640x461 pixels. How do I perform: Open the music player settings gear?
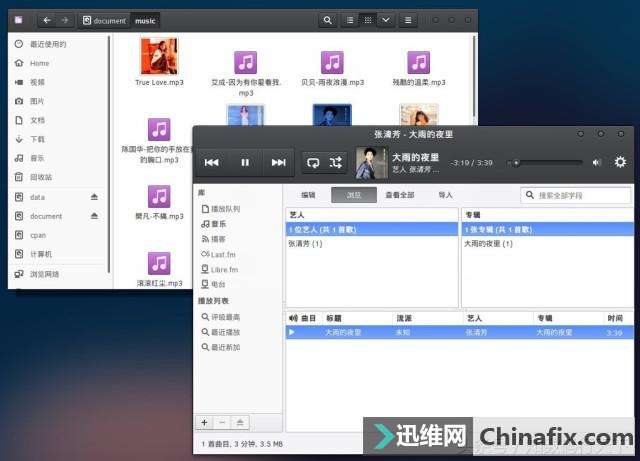click(620, 162)
